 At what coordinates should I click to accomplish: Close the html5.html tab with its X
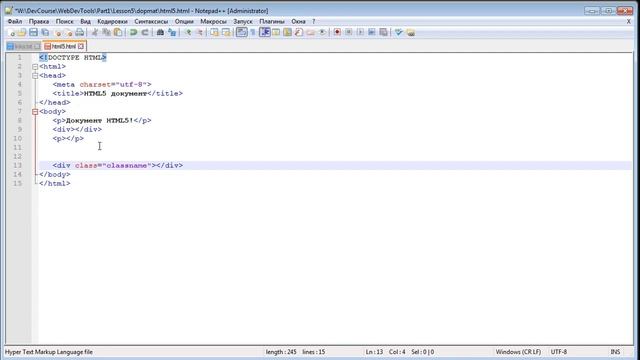[x=81, y=46]
